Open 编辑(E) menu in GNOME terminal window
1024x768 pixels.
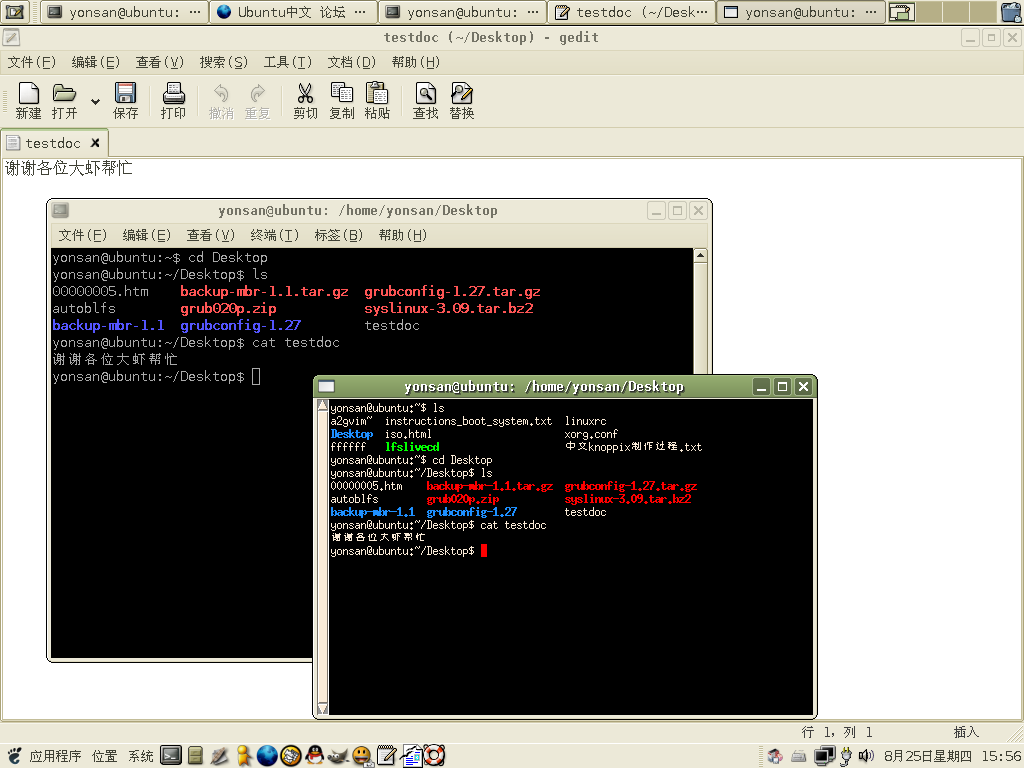click(x=146, y=235)
